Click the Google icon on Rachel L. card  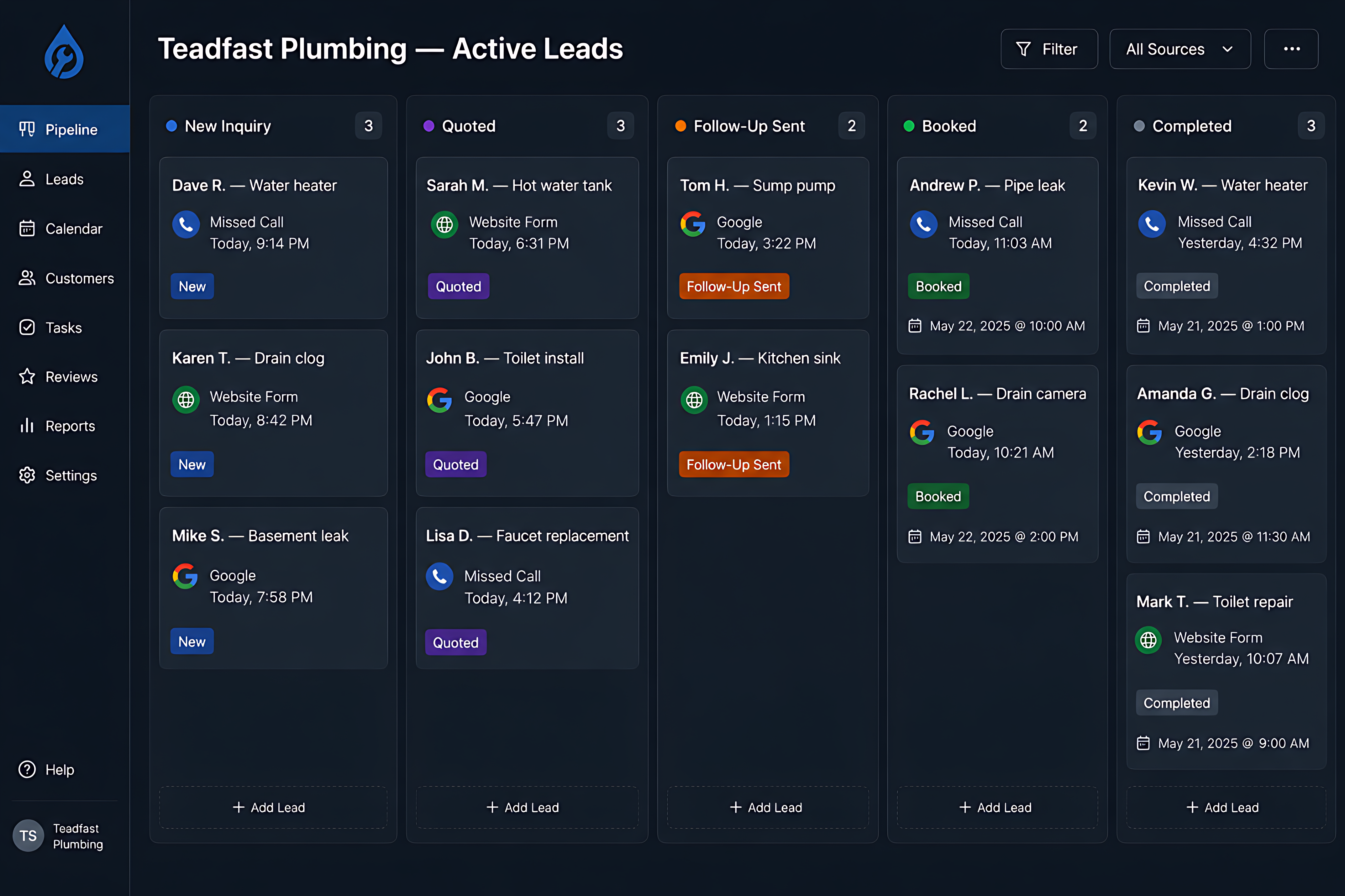[x=923, y=433]
